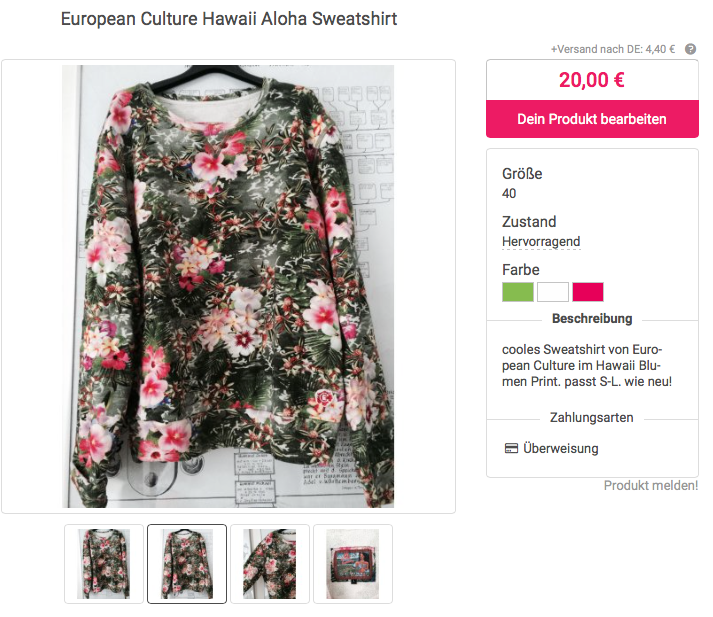This screenshot has width=713, height=617.
Task: Select the pink color swatch
Action: 587,292
